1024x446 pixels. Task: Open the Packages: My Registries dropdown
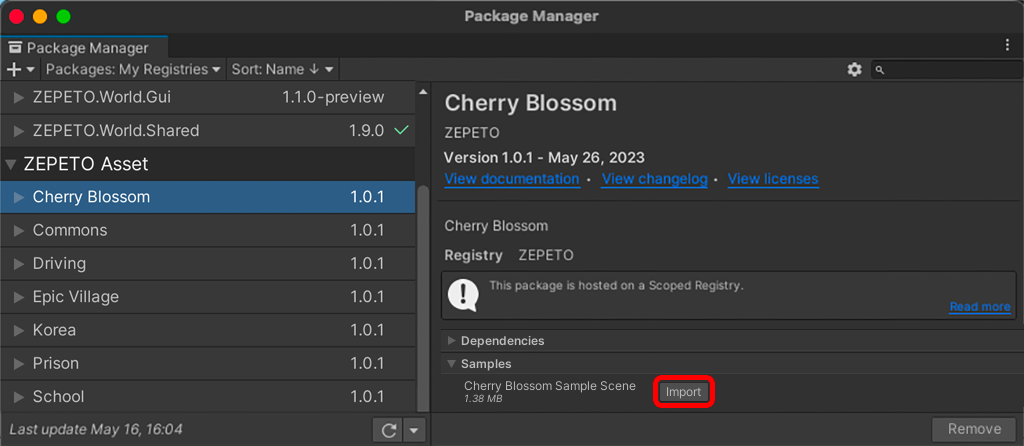(x=135, y=69)
